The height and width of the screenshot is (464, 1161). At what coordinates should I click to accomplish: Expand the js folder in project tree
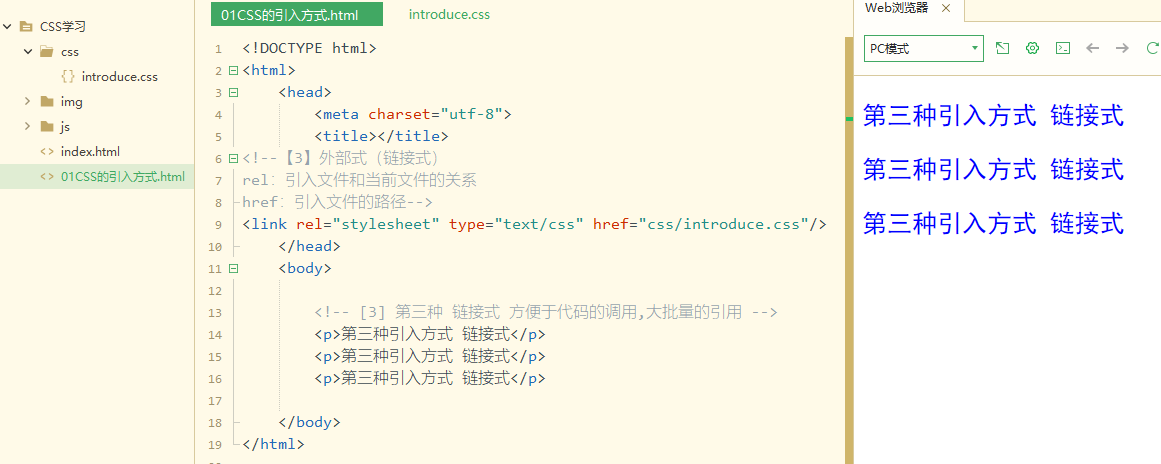27,127
